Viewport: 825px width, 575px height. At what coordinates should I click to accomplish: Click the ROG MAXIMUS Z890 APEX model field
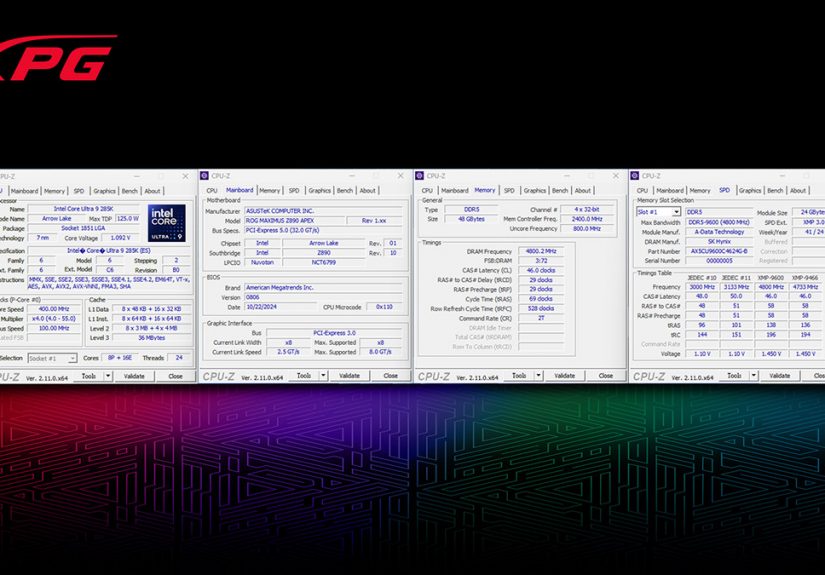click(295, 221)
